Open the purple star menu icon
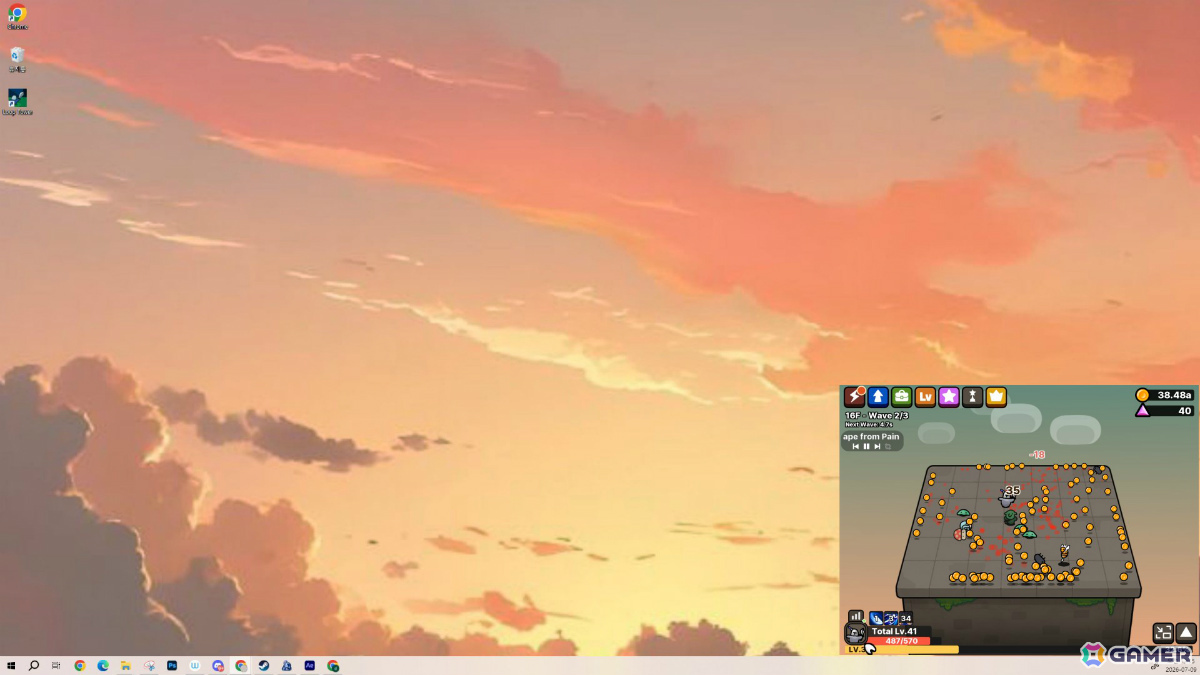1200x675 pixels. [949, 397]
